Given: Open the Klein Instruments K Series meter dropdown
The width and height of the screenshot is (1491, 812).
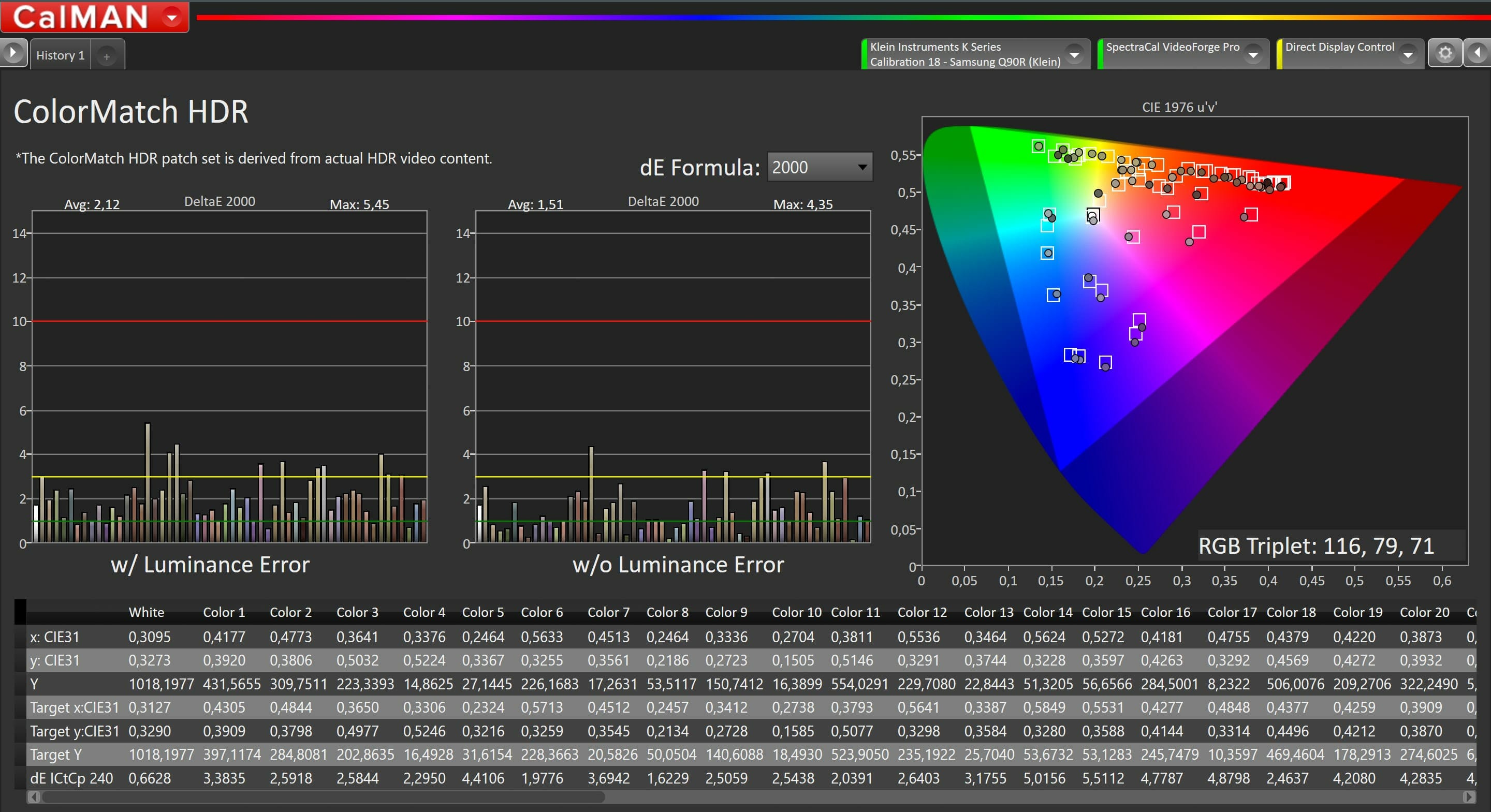Looking at the screenshot, I should pos(1074,54).
